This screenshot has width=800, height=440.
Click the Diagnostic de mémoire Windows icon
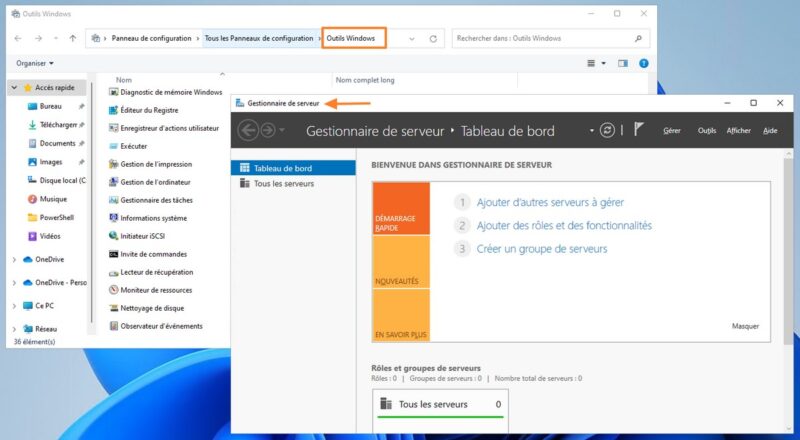click(113, 92)
